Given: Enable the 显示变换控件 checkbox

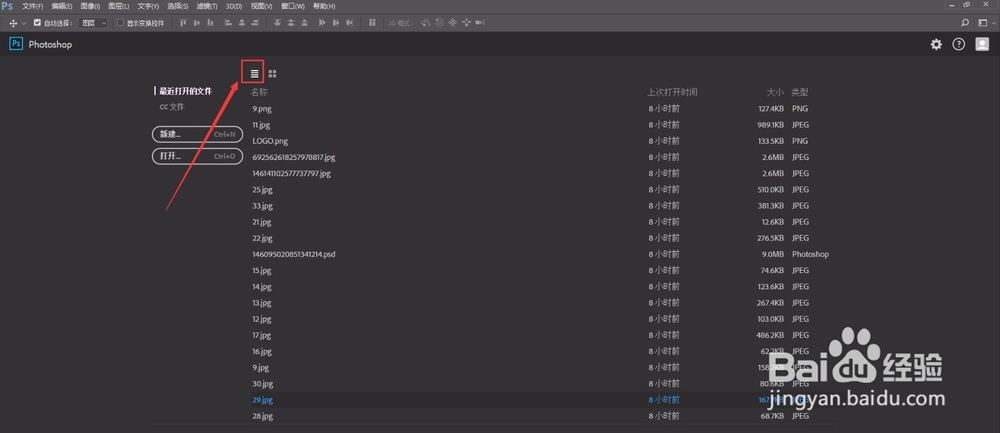Looking at the screenshot, I should pos(121,23).
